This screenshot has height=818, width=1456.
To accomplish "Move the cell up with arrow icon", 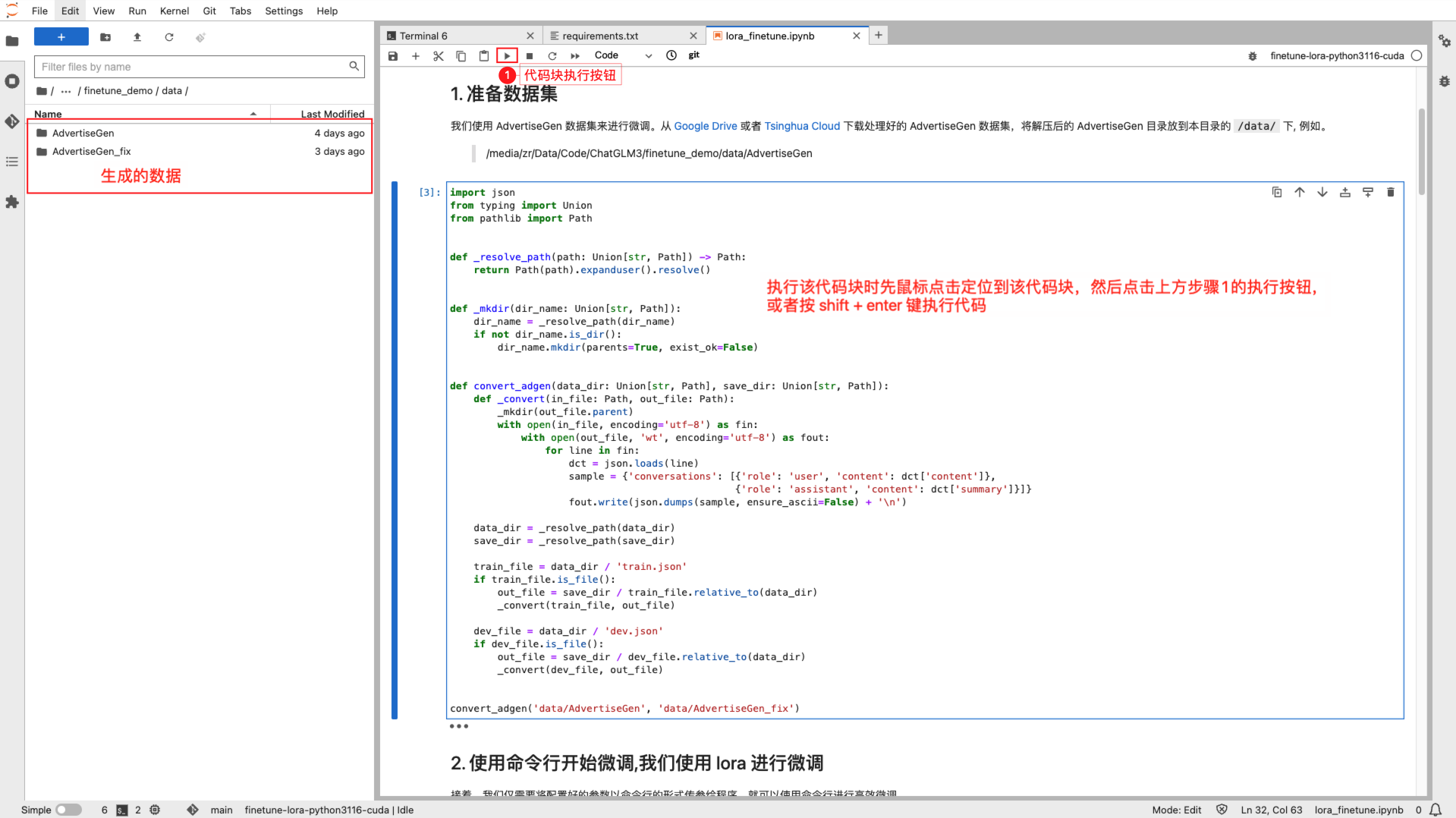I will coord(1300,193).
